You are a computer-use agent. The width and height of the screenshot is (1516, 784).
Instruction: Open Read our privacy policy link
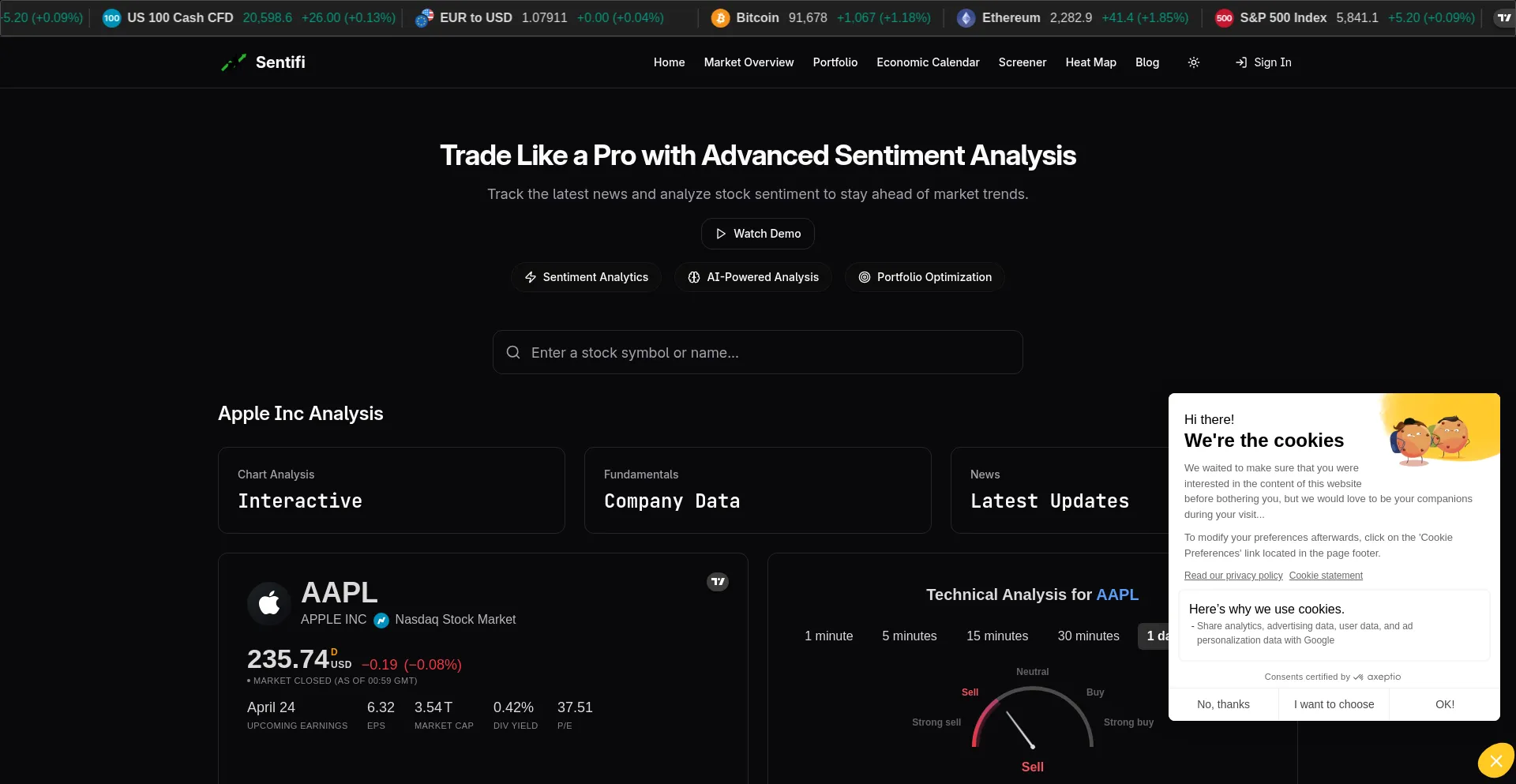pos(1233,576)
